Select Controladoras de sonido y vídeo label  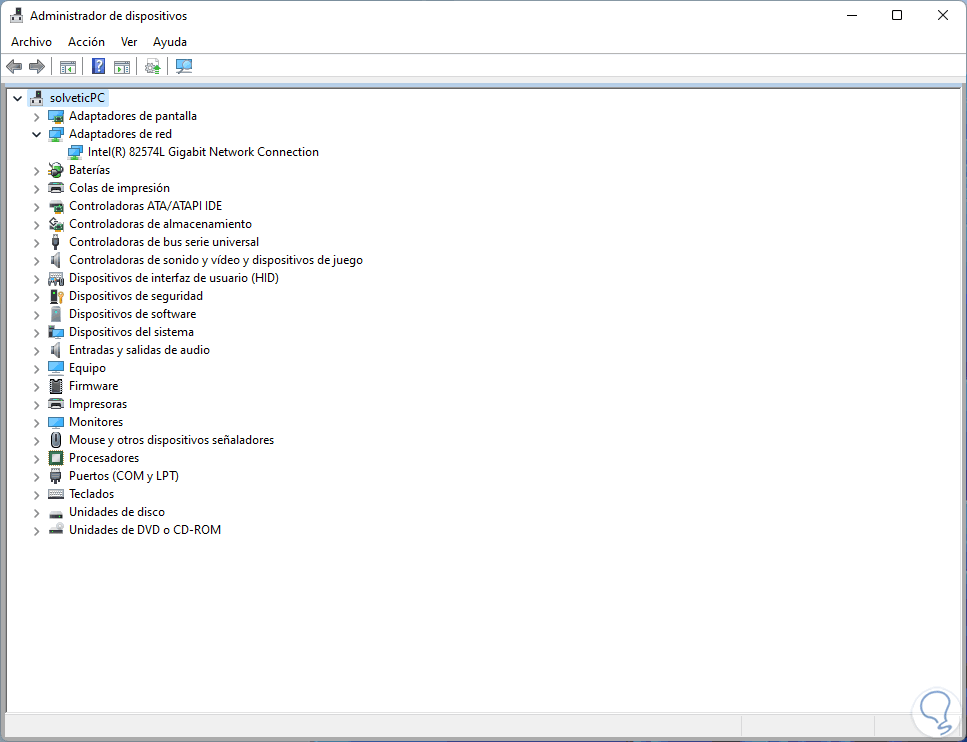click(x=216, y=260)
